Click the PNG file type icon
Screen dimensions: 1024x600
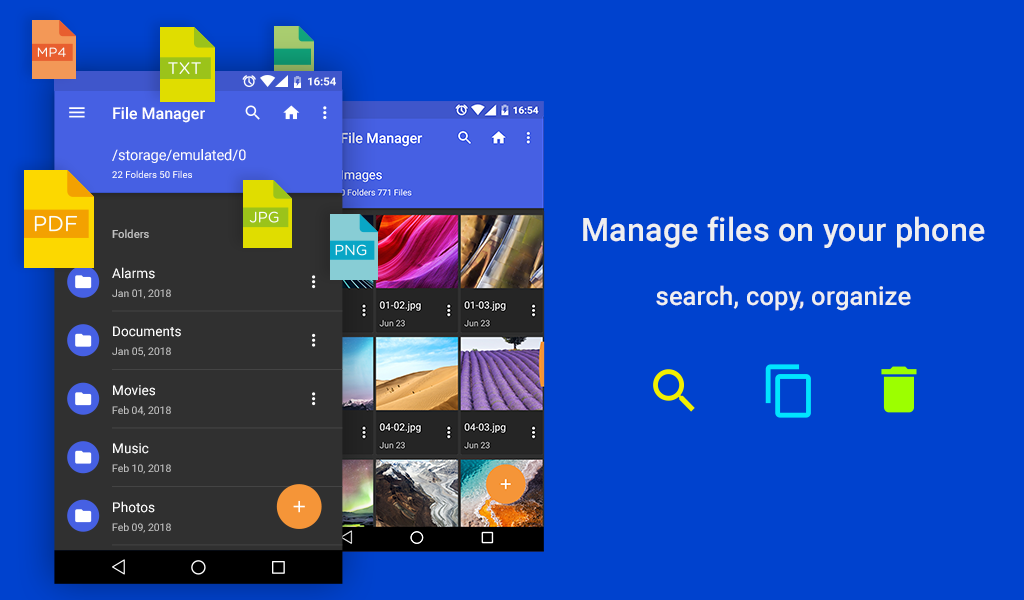pyautogui.click(x=353, y=247)
